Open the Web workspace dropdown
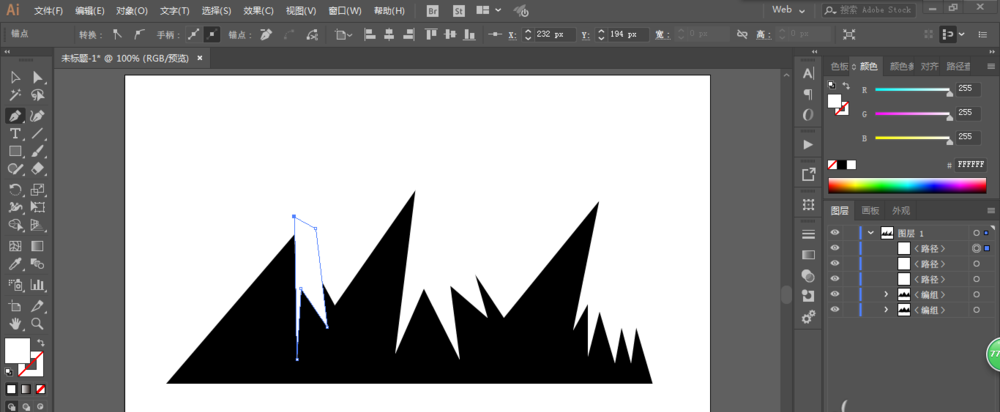The width and height of the screenshot is (1000, 412). coord(788,9)
